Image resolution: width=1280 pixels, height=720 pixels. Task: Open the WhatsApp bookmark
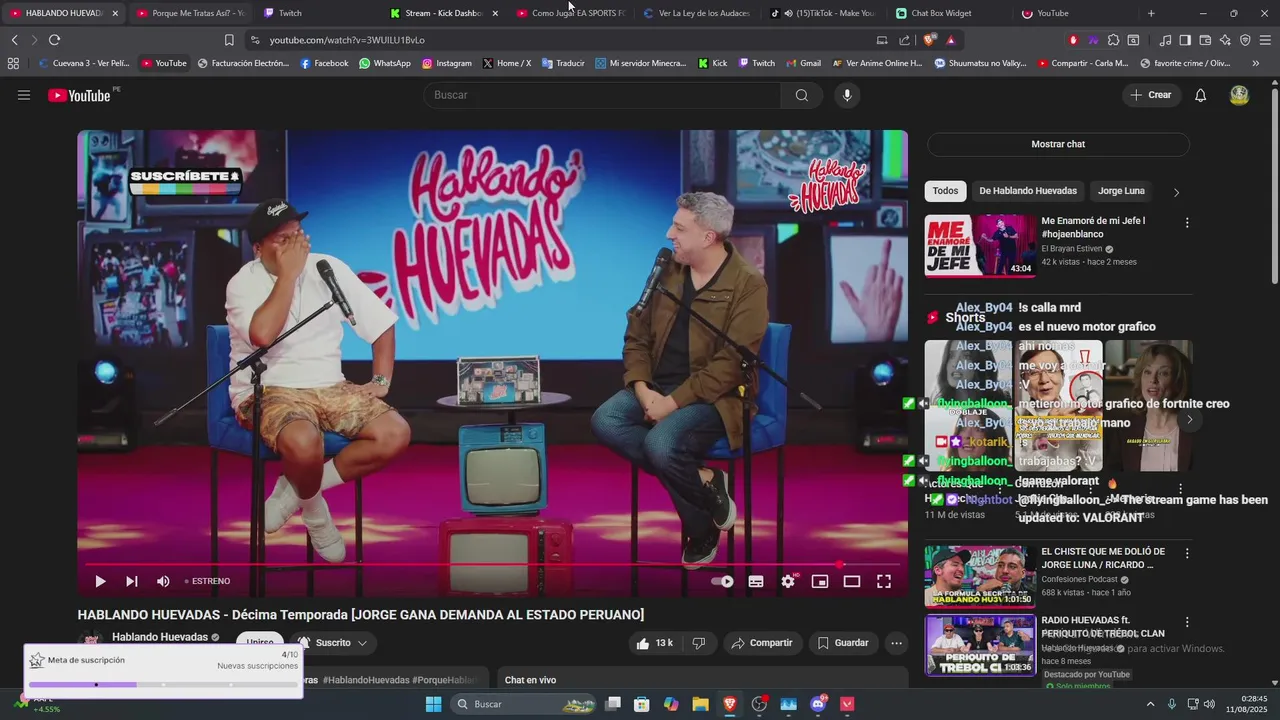tap(385, 63)
